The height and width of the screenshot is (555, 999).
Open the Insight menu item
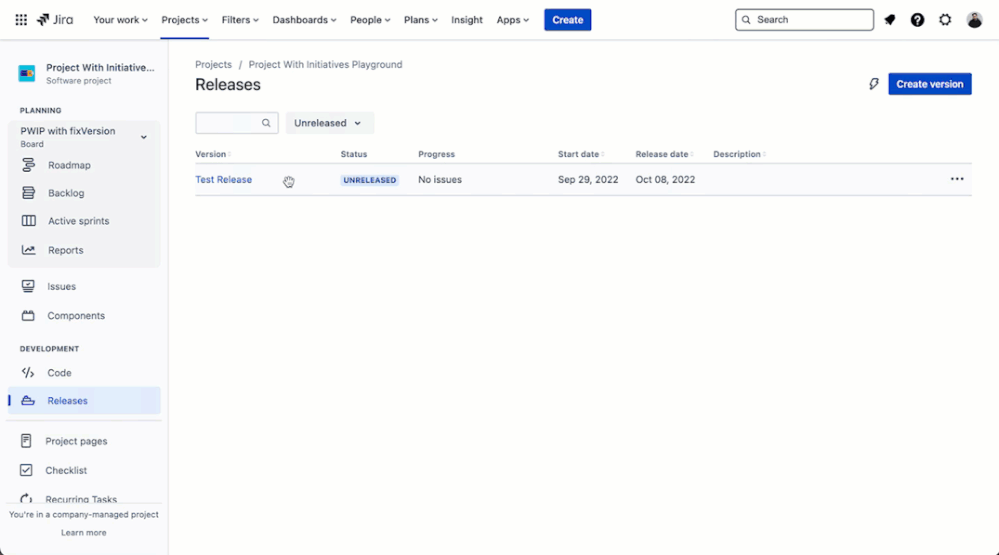pos(467,20)
